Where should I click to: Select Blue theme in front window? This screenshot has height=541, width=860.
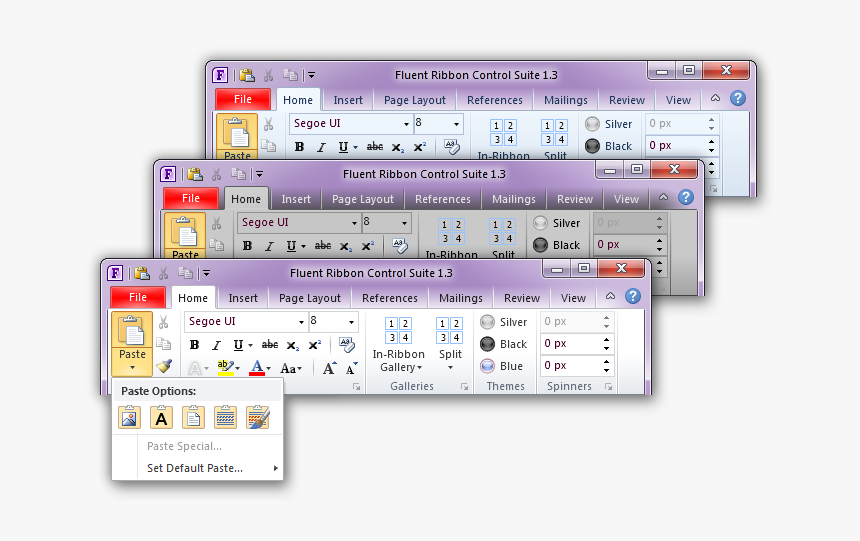point(501,366)
